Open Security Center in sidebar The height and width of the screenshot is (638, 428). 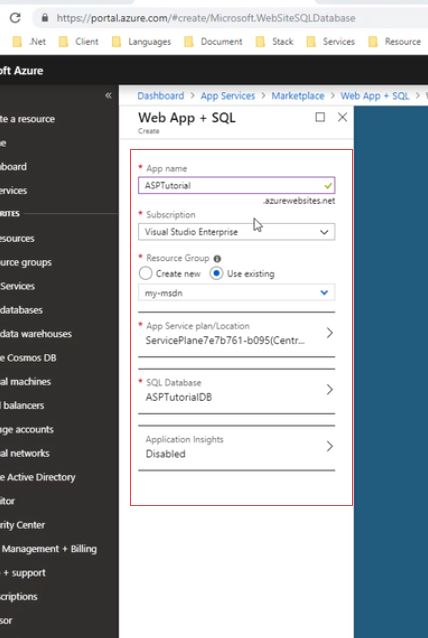(22, 525)
